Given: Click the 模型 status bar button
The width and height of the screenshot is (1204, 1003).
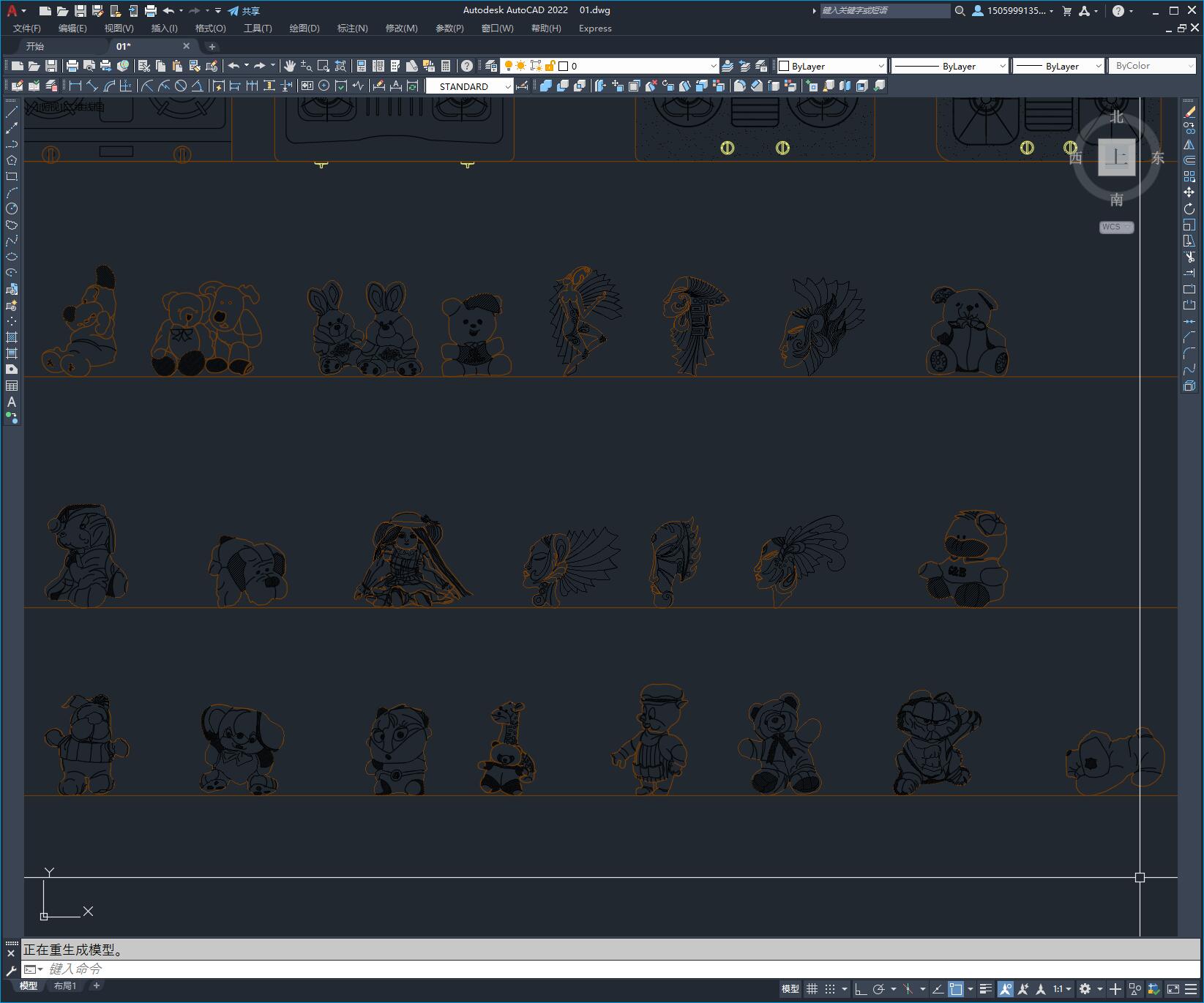Looking at the screenshot, I should click(790, 989).
